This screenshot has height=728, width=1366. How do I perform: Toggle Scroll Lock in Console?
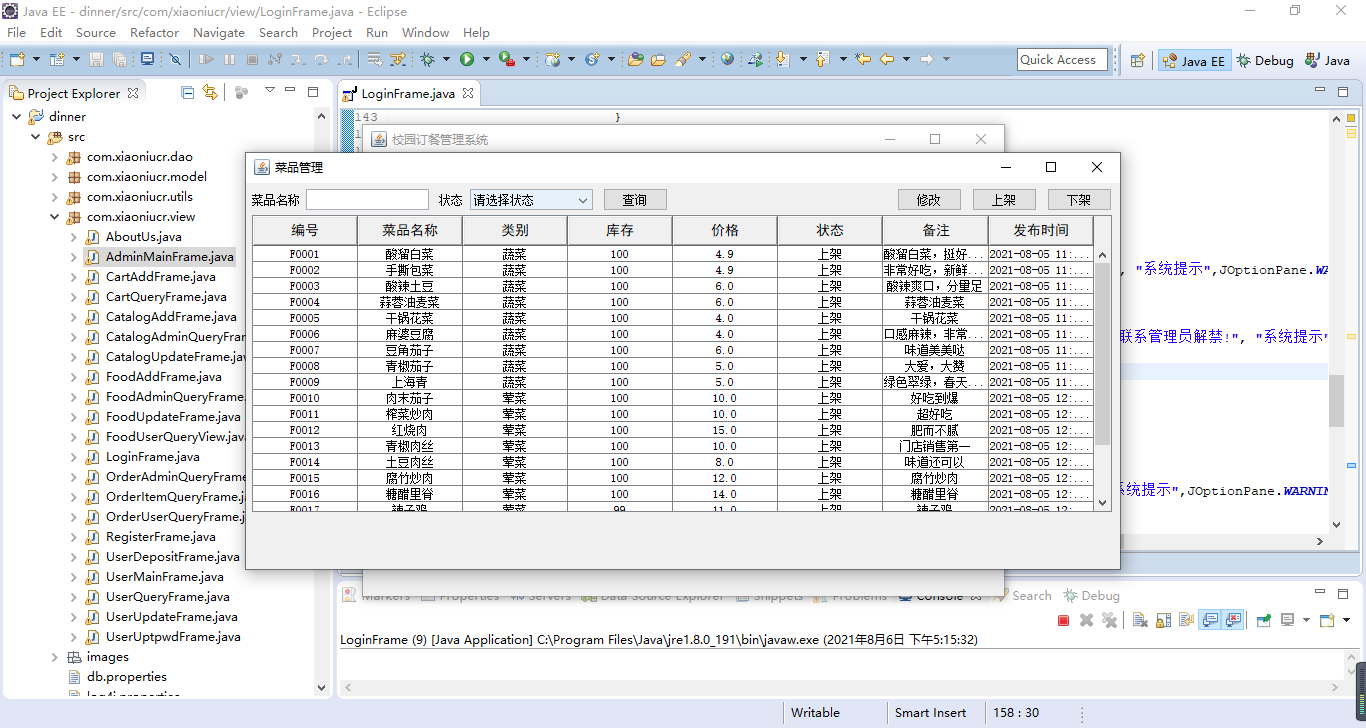pos(1163,620)
